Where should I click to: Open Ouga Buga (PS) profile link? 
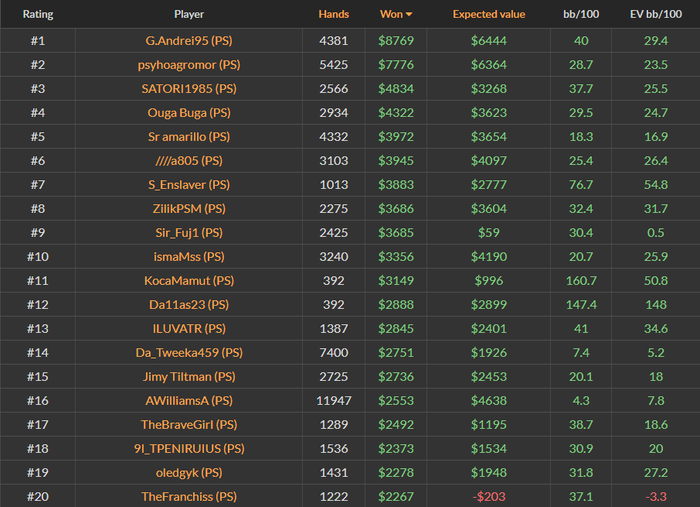pos(189,113)
